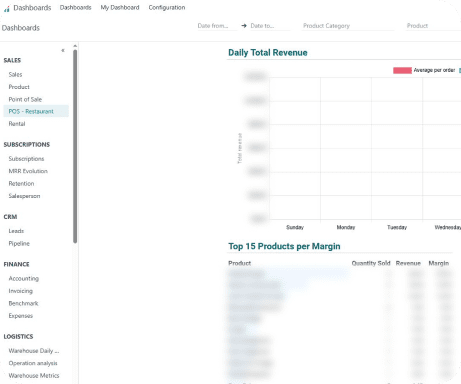Open the Dashboards menu item
Image resolution: width=461 pixels, height=384 pixels.
(75, 7)
